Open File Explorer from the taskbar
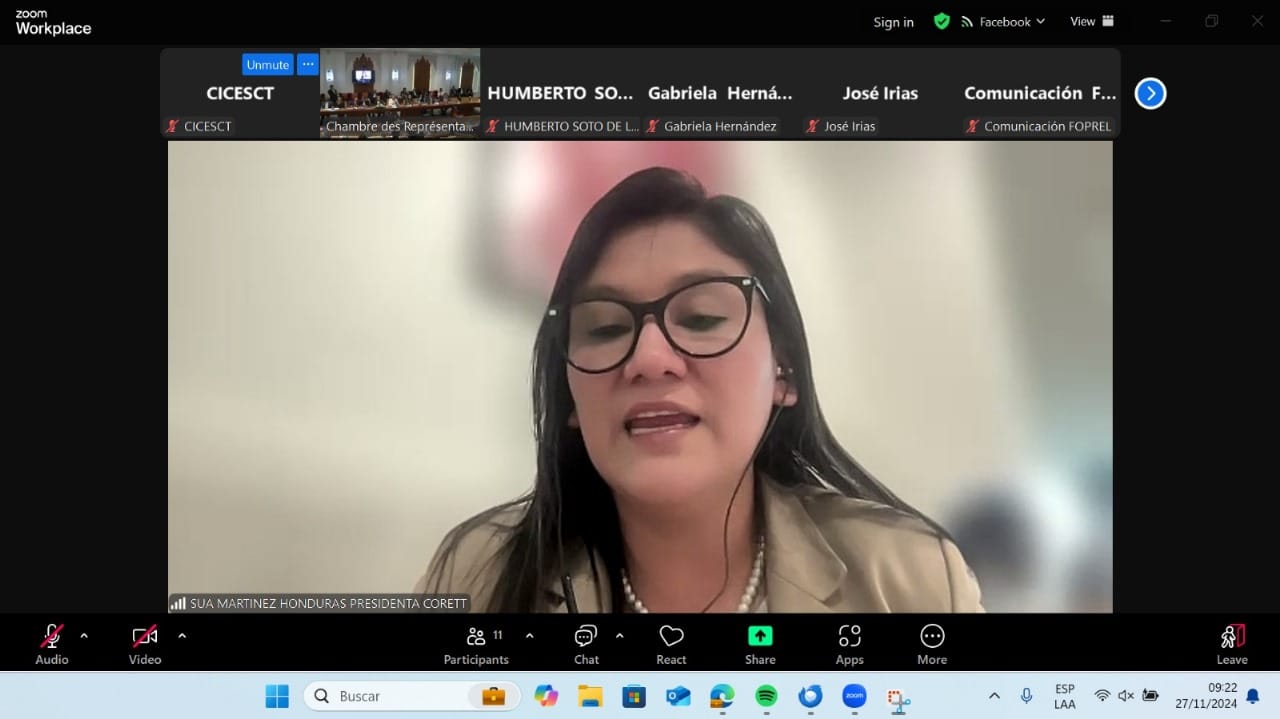 coord(590,696)
